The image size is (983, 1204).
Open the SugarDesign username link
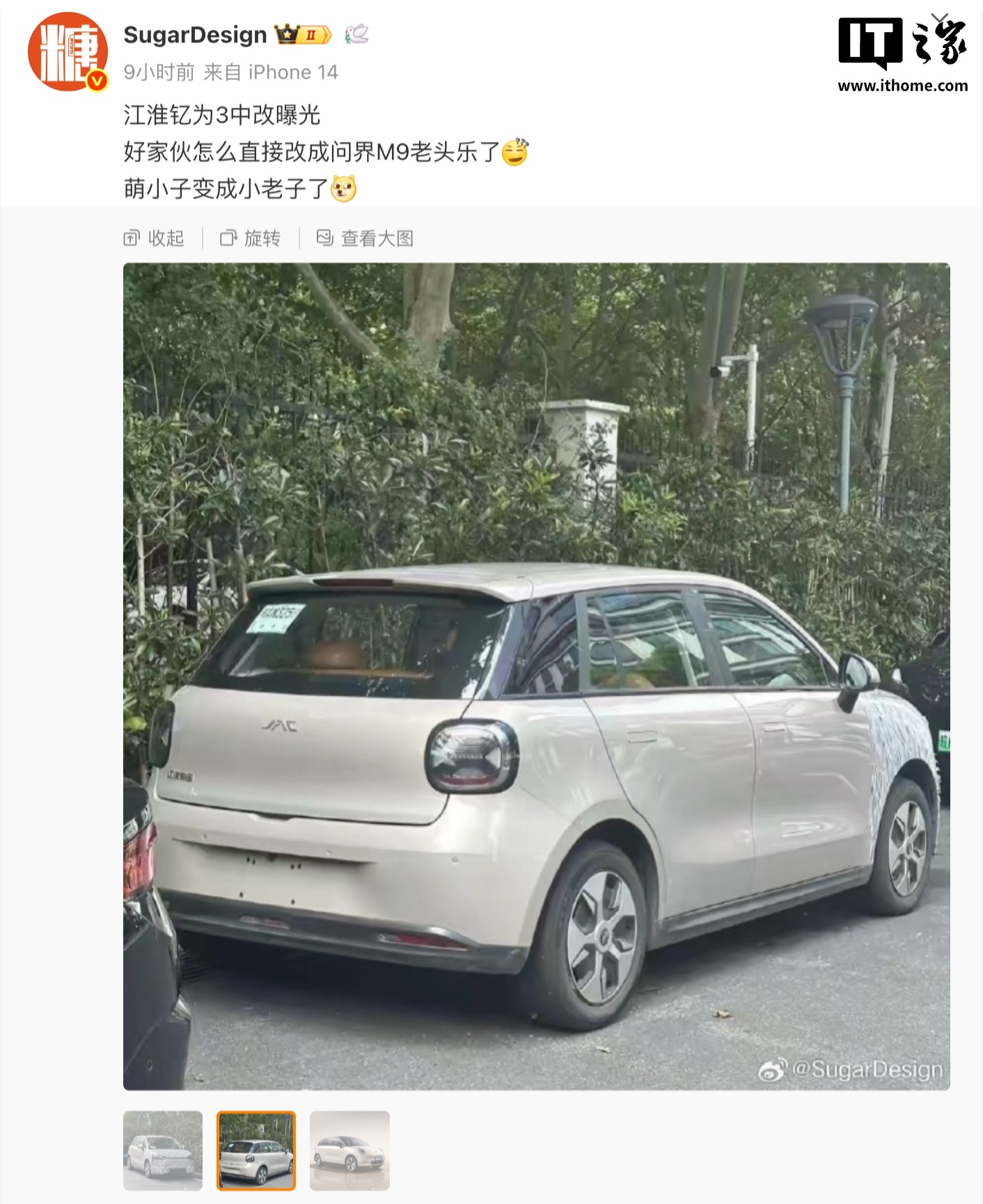tap(195, 34)
